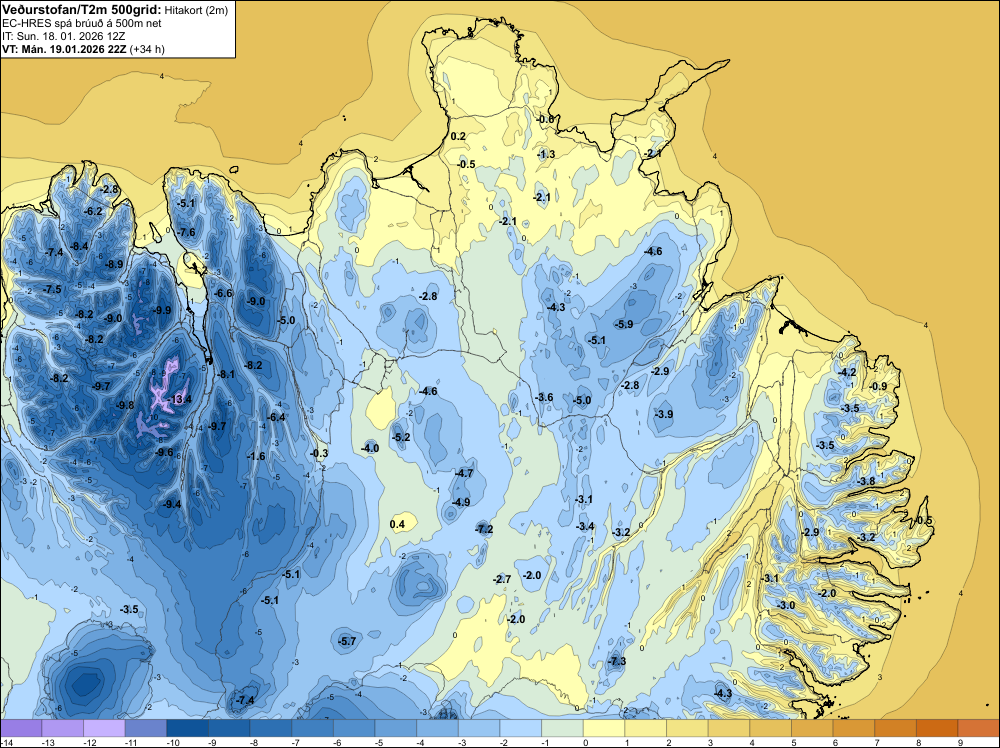Click the -1.6 temperature value
Screen dimensions: 1000x748
pos(256,456)
